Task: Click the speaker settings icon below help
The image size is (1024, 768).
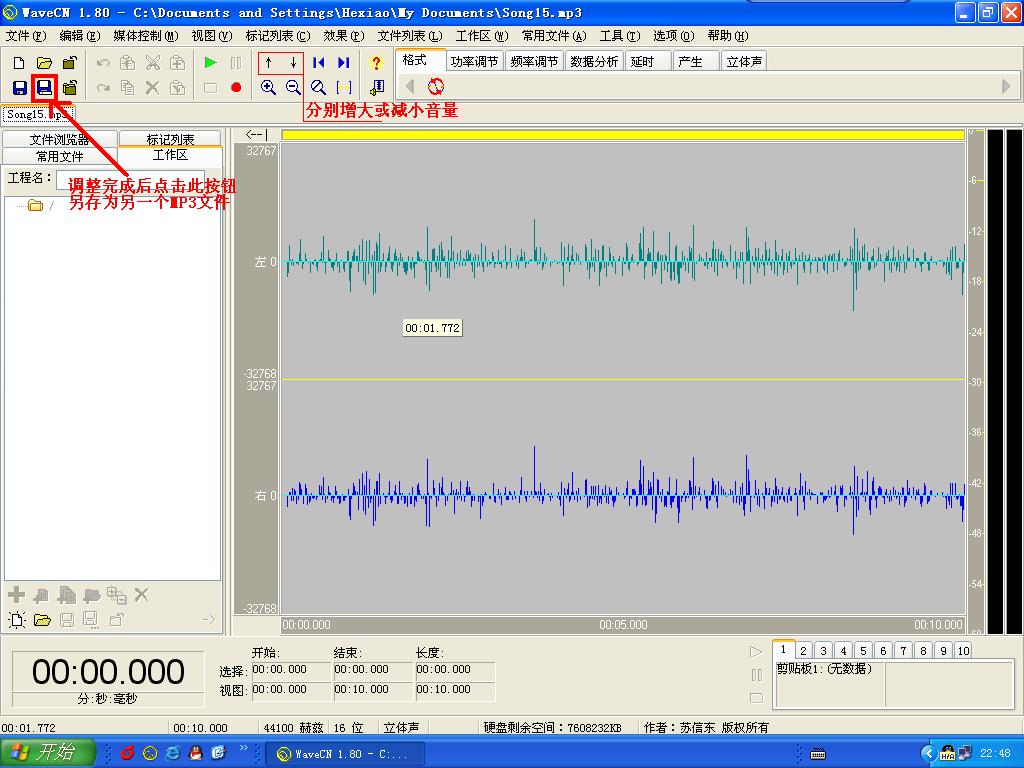Action: 376,88
